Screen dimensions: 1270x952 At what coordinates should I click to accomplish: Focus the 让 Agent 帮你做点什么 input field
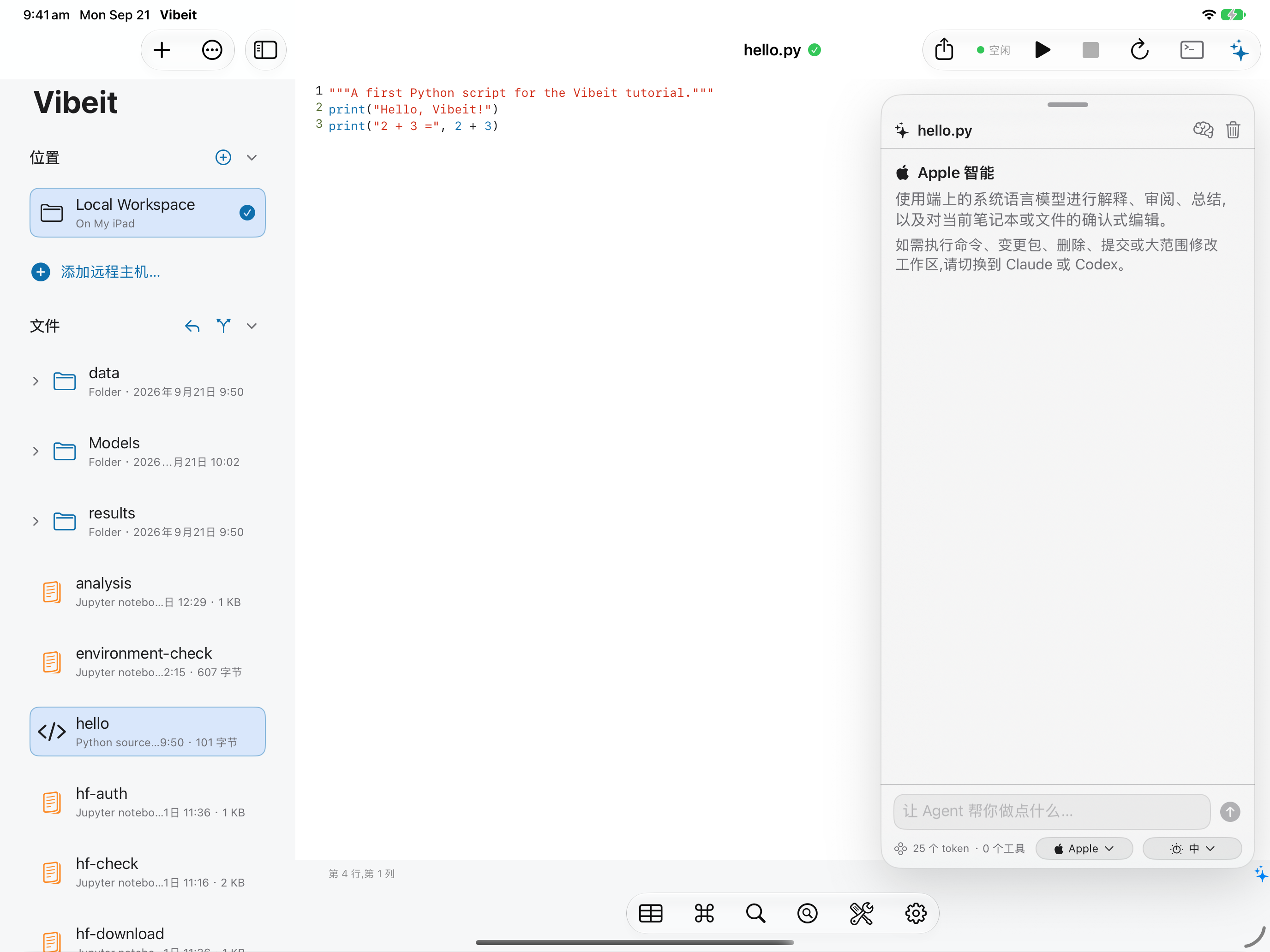pyautogui.click(x=1052, y=811)
